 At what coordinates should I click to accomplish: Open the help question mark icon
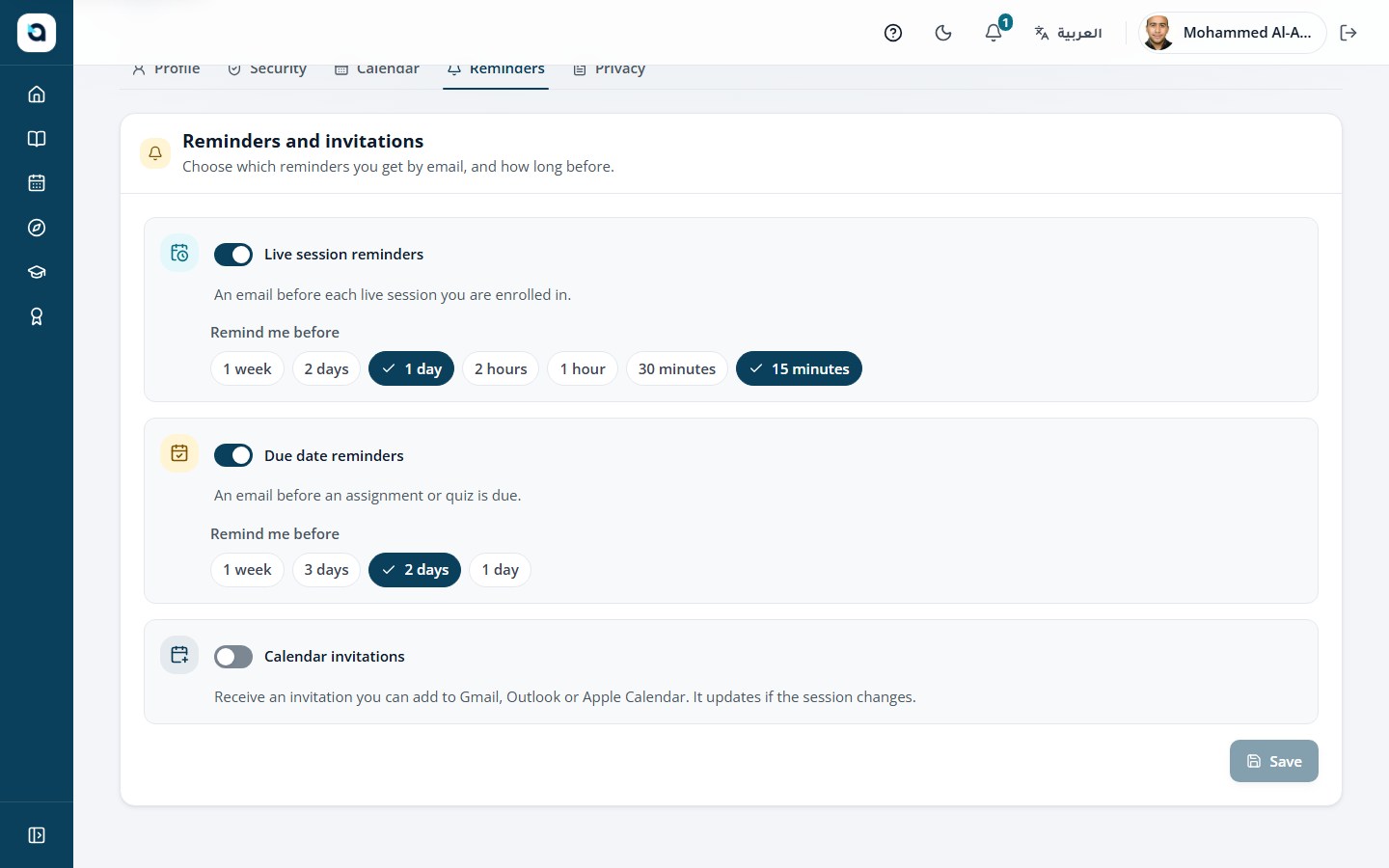[893, 33]
